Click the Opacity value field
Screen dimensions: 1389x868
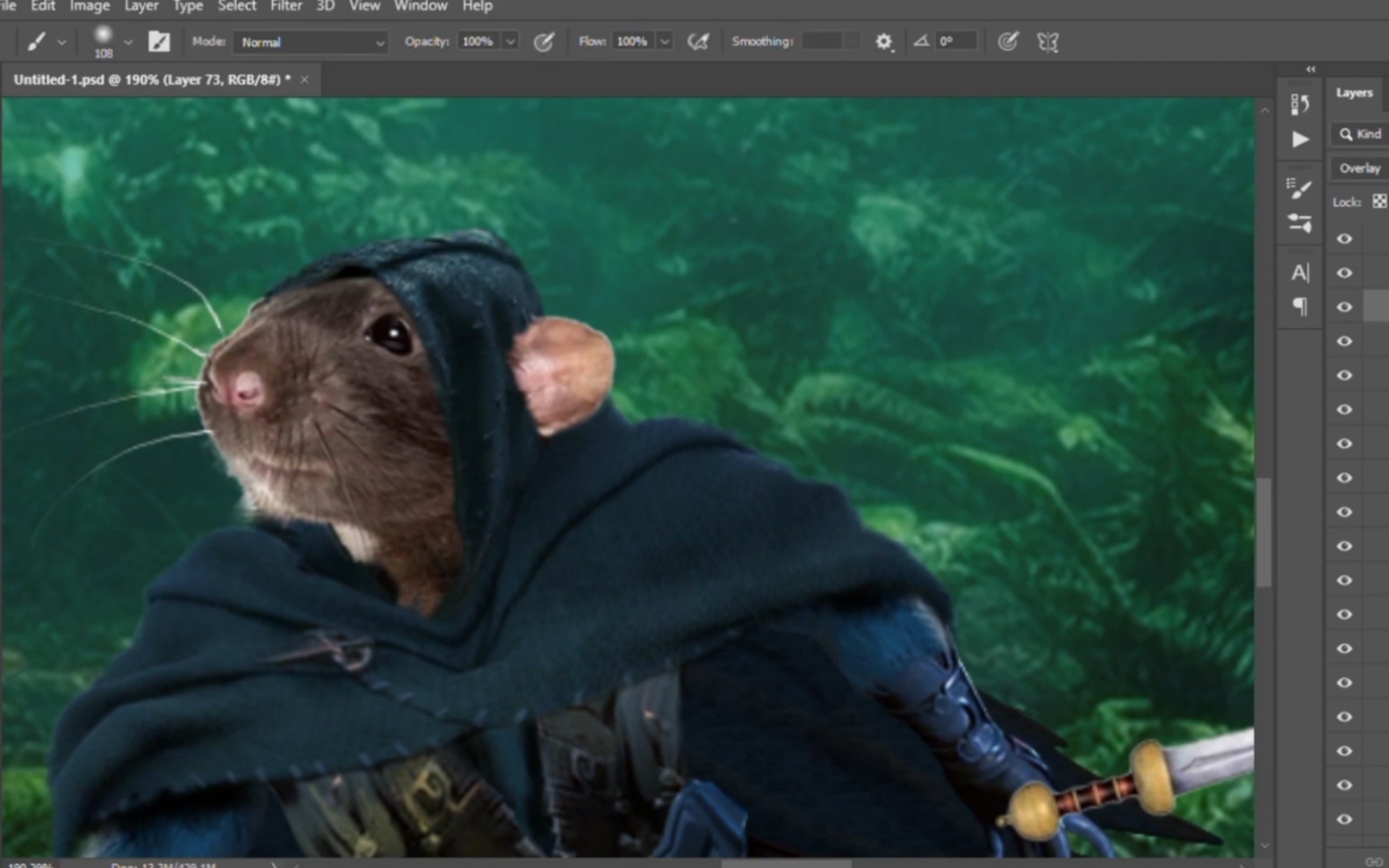[x=479, y=41]
